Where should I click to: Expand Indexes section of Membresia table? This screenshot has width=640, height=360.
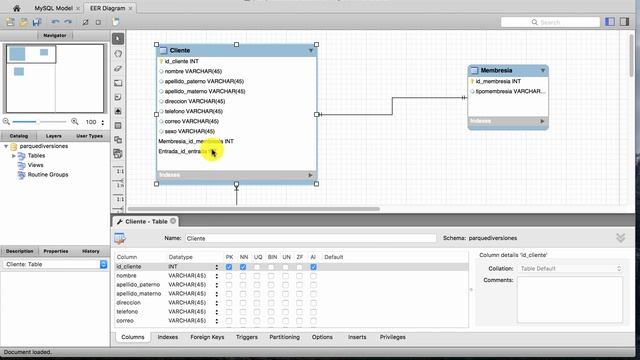(x=542, y=121)
